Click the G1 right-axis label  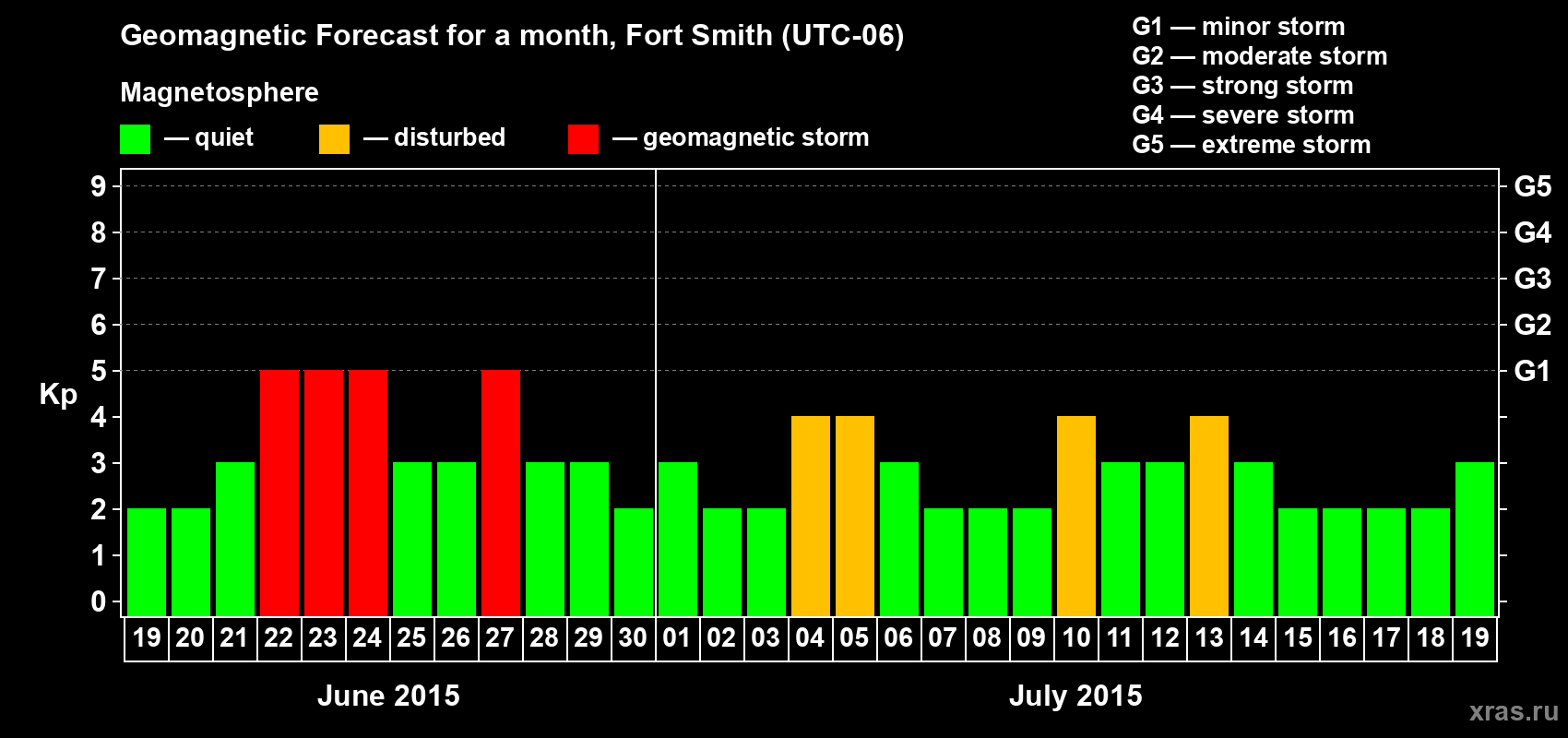tap(1532, 371)
